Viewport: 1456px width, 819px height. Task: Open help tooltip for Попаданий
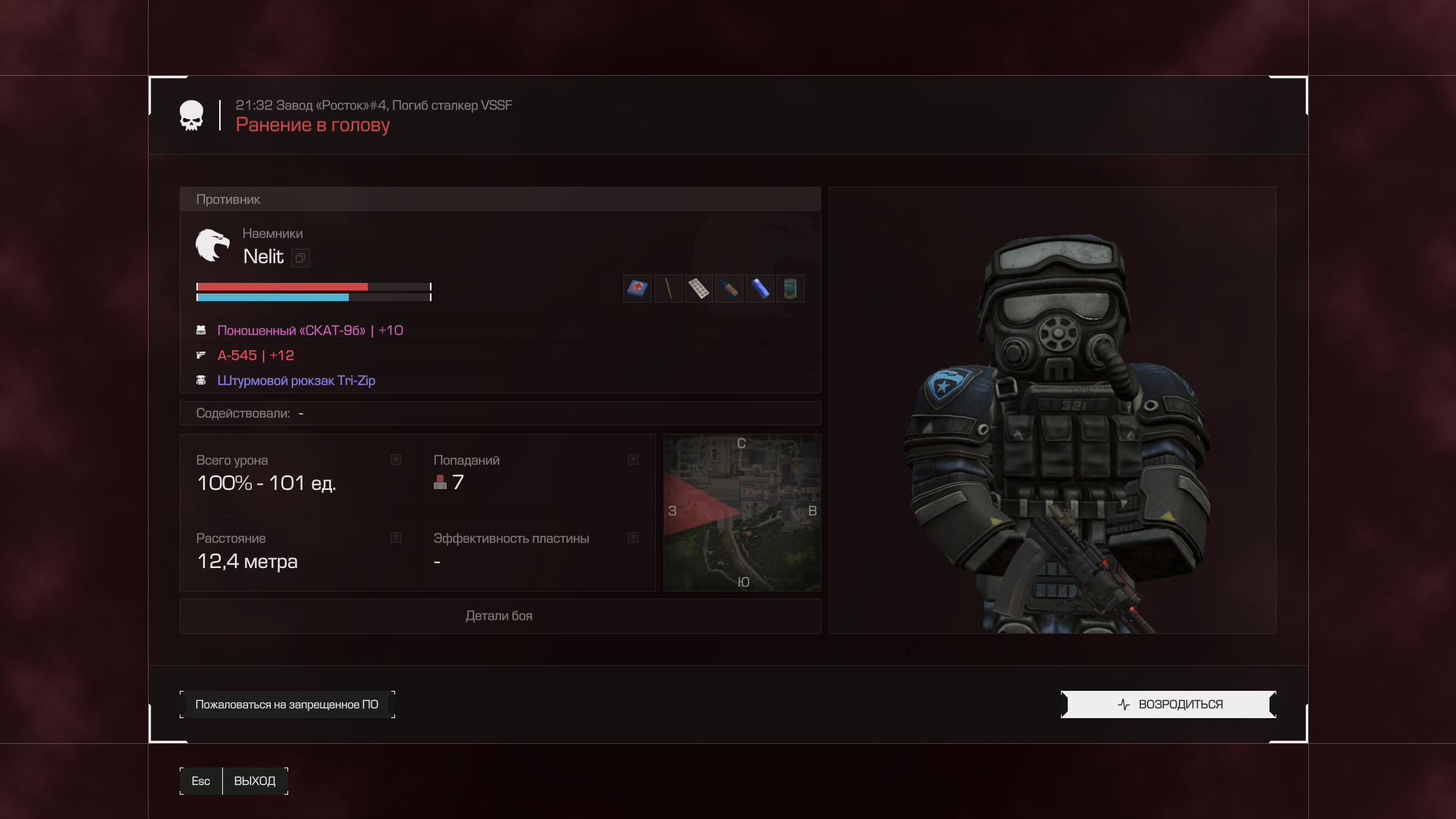[x=633, y=460]
